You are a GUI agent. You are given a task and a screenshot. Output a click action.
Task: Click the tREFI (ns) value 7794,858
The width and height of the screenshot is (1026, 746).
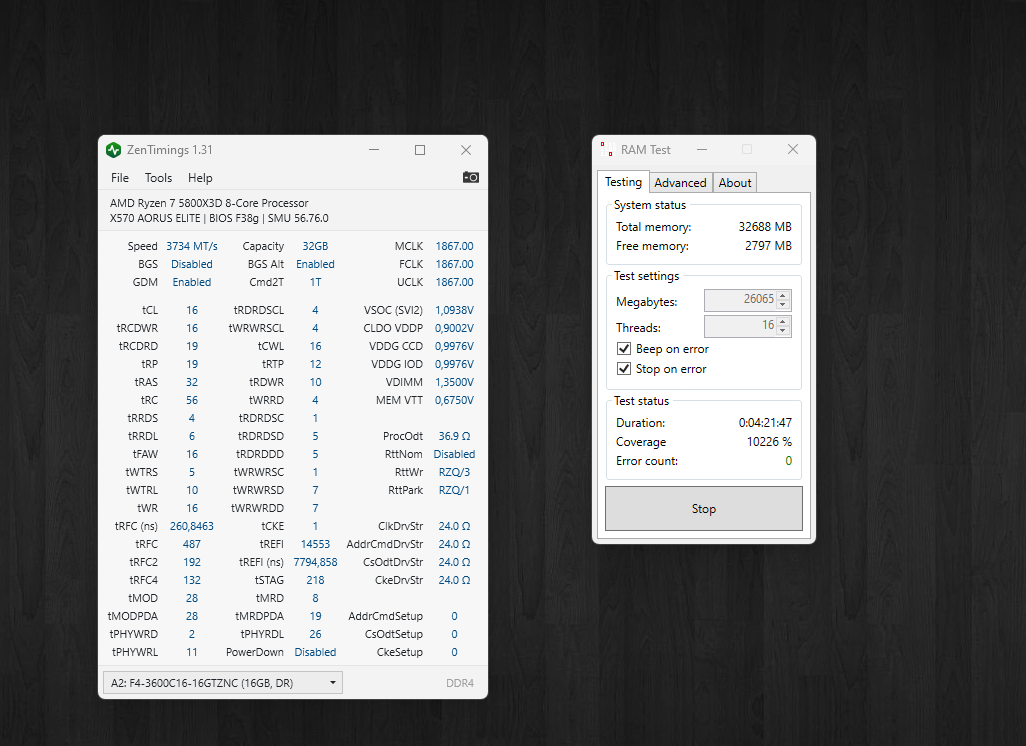click(x=315, y=562)
